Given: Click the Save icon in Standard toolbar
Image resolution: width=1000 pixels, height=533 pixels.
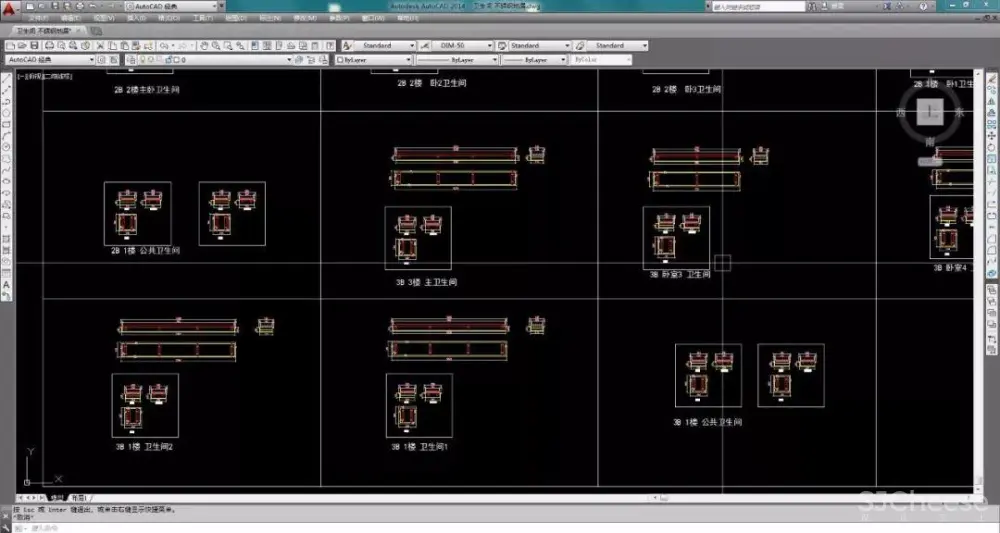Looking at the screenshot, I should pyautogui.click(x=34, y=46).
